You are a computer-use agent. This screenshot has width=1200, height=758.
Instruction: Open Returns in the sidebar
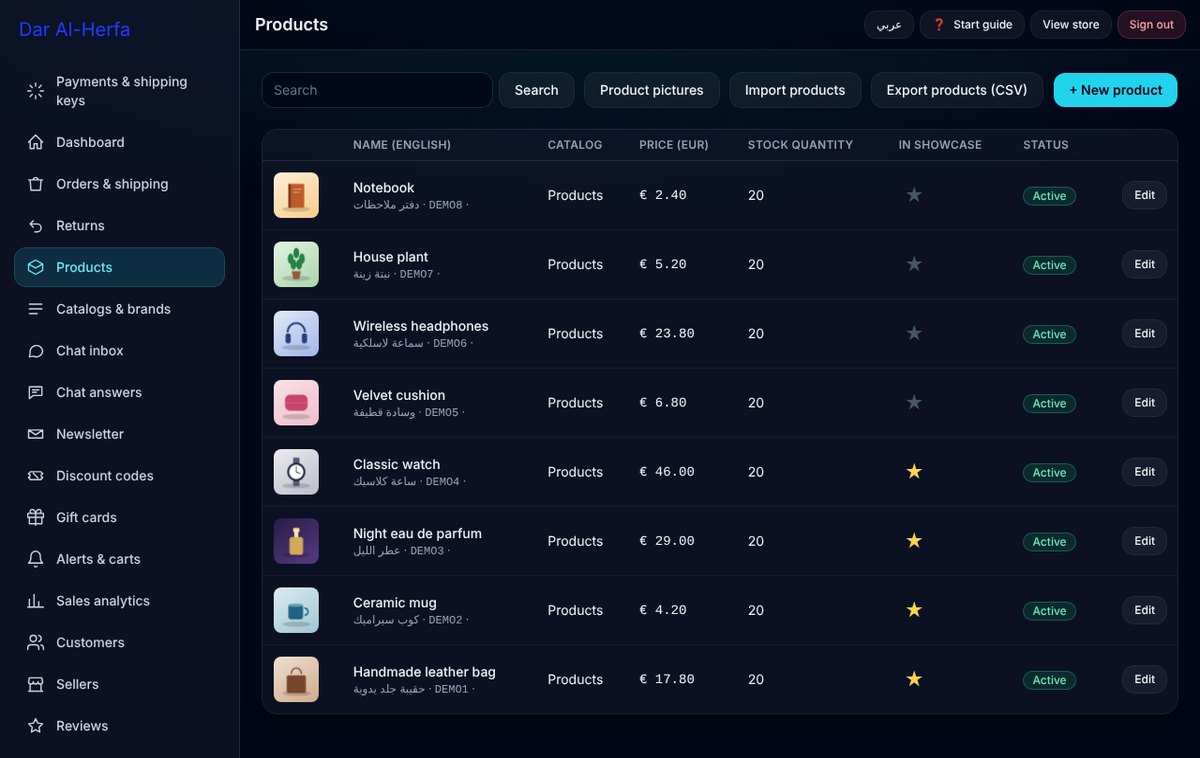[x=119, y=226]
